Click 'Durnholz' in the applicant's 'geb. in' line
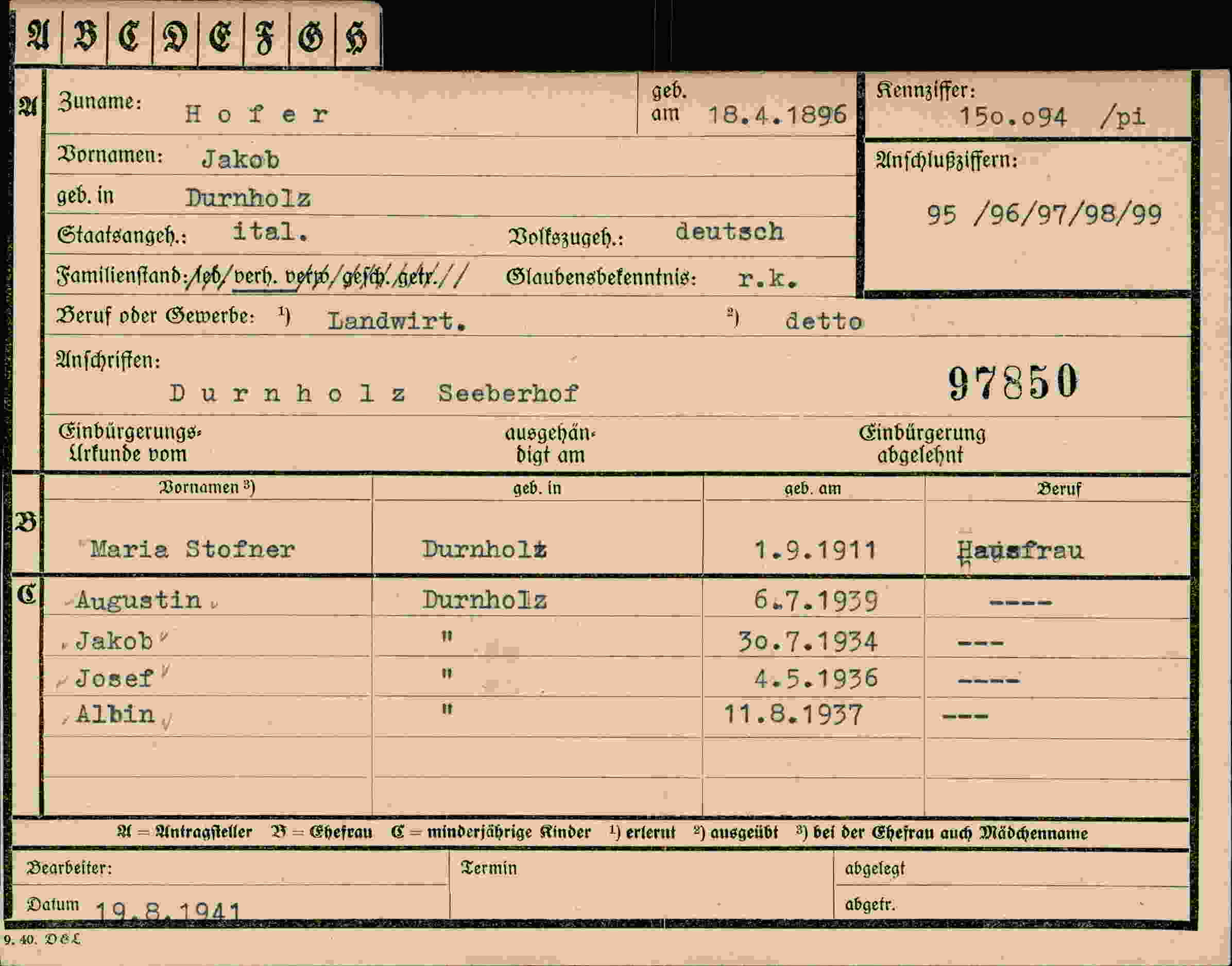Image resolution: width=1232 pixels, height=966 pixels. pos(248,198)
